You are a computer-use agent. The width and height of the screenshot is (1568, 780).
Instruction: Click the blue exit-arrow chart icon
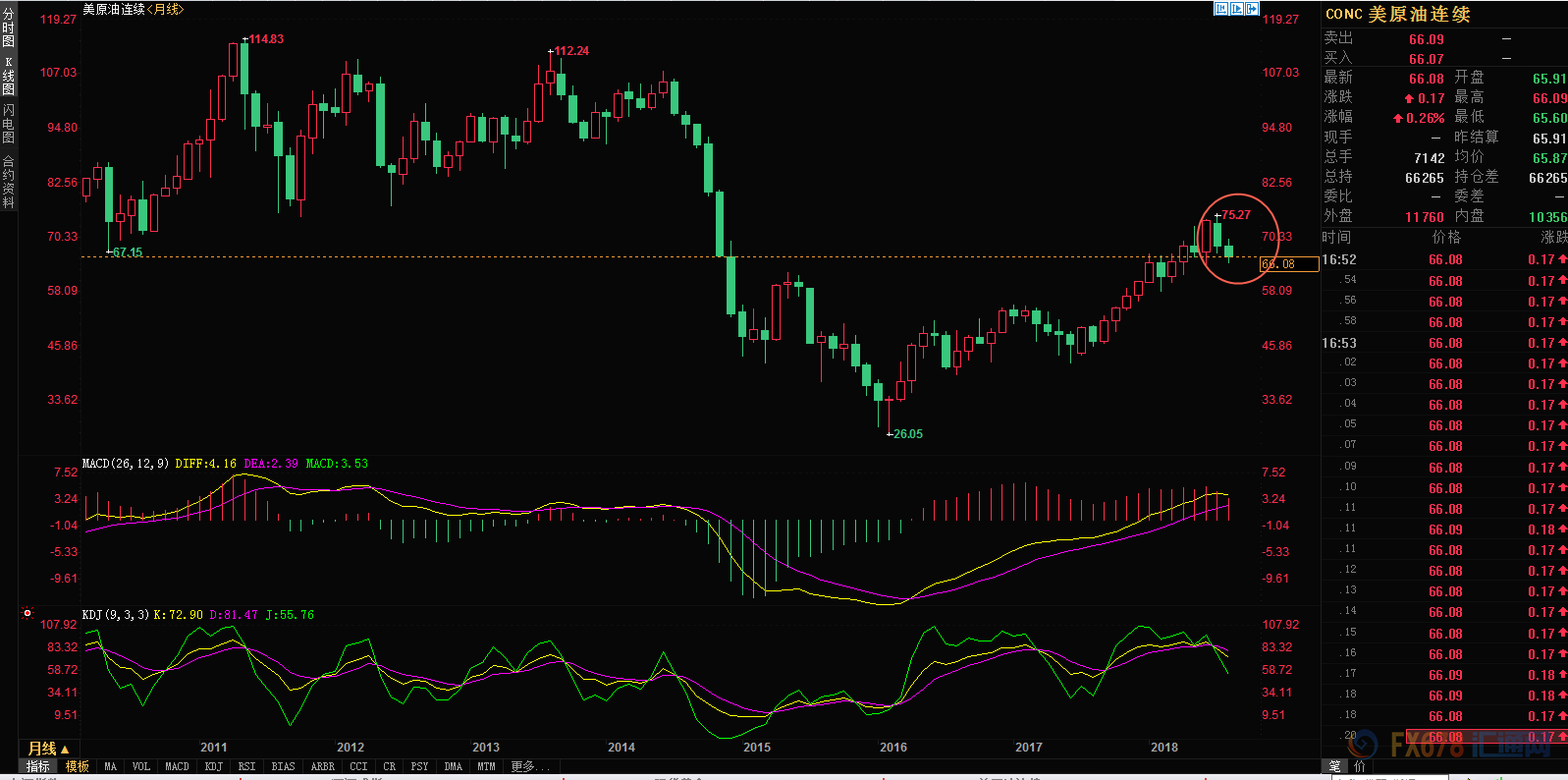click(x=1252, y=9)
